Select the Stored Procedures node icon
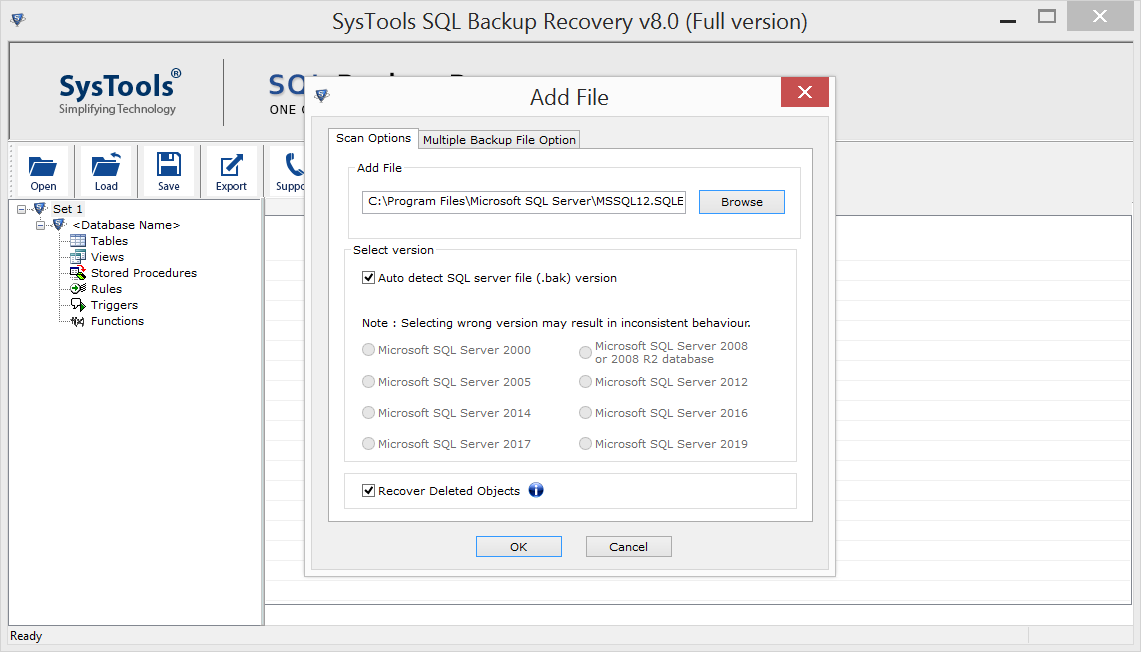 pos(78,273)
